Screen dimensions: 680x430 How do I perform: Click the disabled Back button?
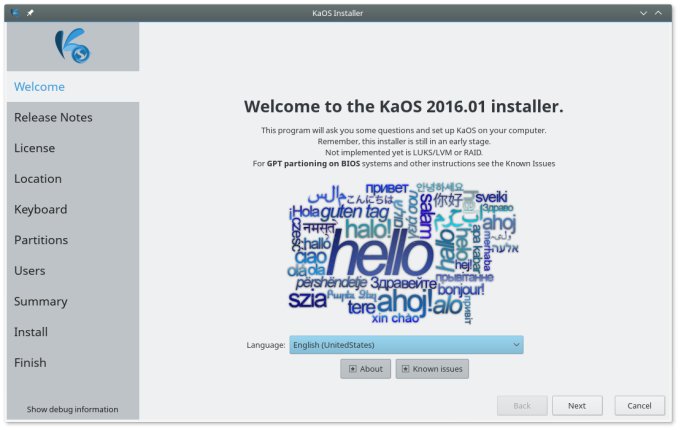click(522, 406)
